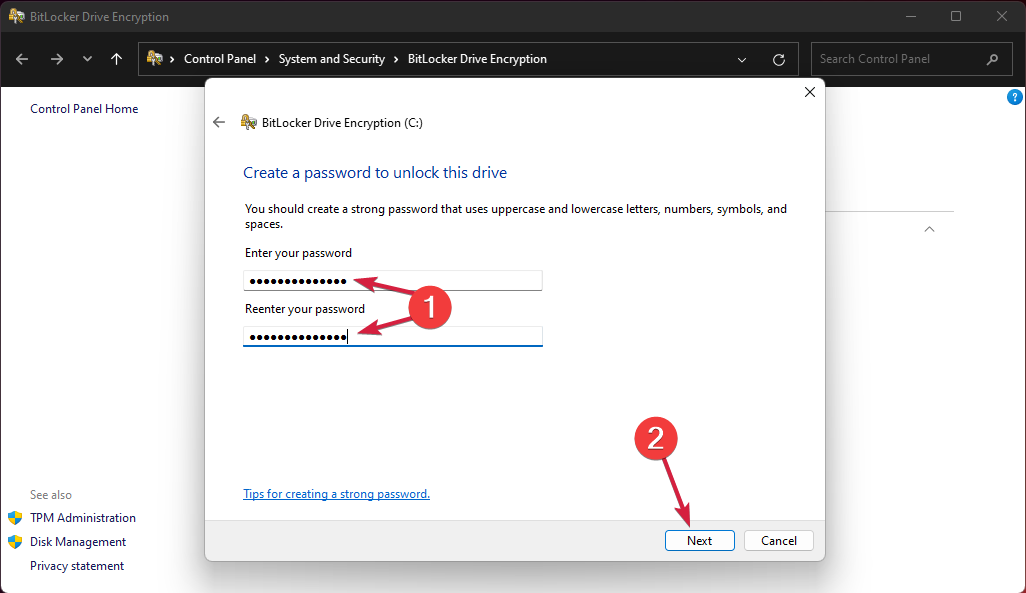This screenshot has height=593, width=1026.
Task: Open help via the blue question mark icon
Action: 1015,97
